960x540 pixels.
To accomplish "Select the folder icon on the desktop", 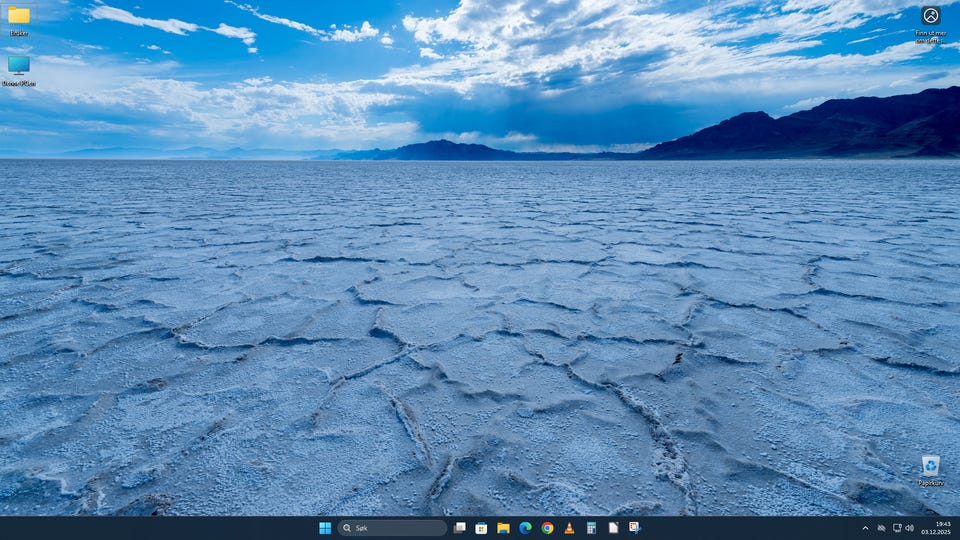I will point(19,20).
